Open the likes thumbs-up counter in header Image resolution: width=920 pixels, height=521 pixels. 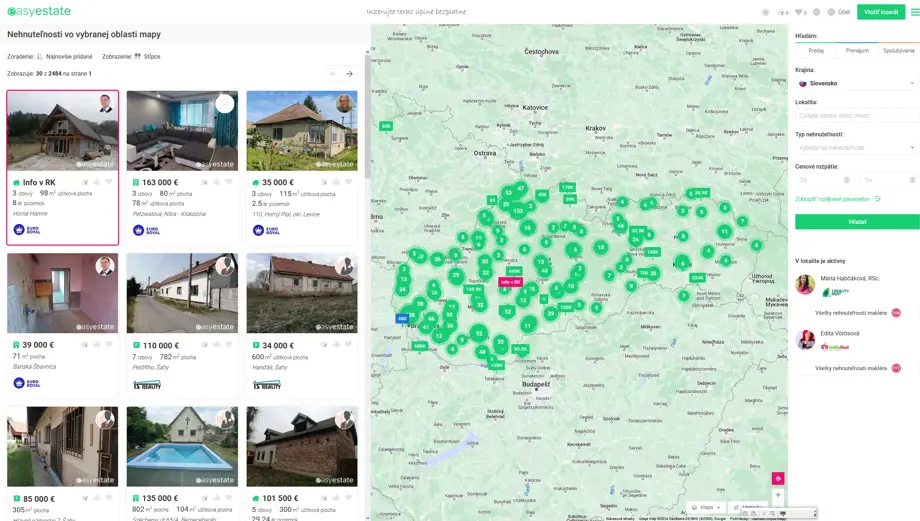pyautogui.click(x=783, y=12)
